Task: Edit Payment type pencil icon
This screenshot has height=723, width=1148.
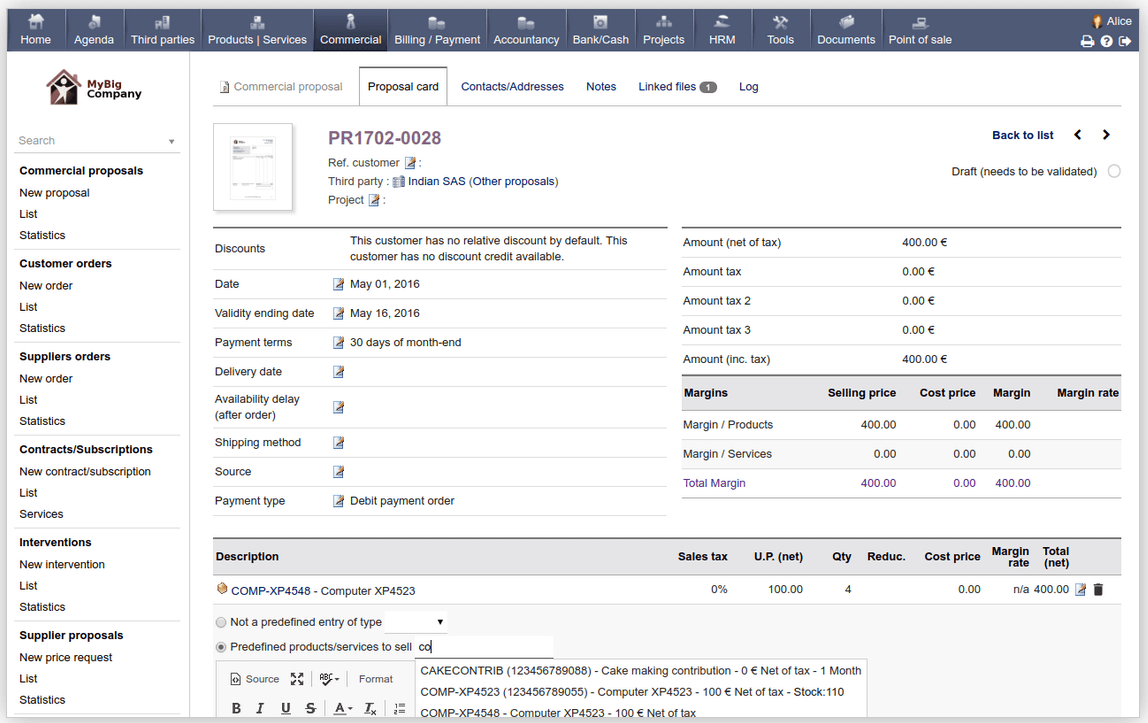Action: click(x=338, y=501)
